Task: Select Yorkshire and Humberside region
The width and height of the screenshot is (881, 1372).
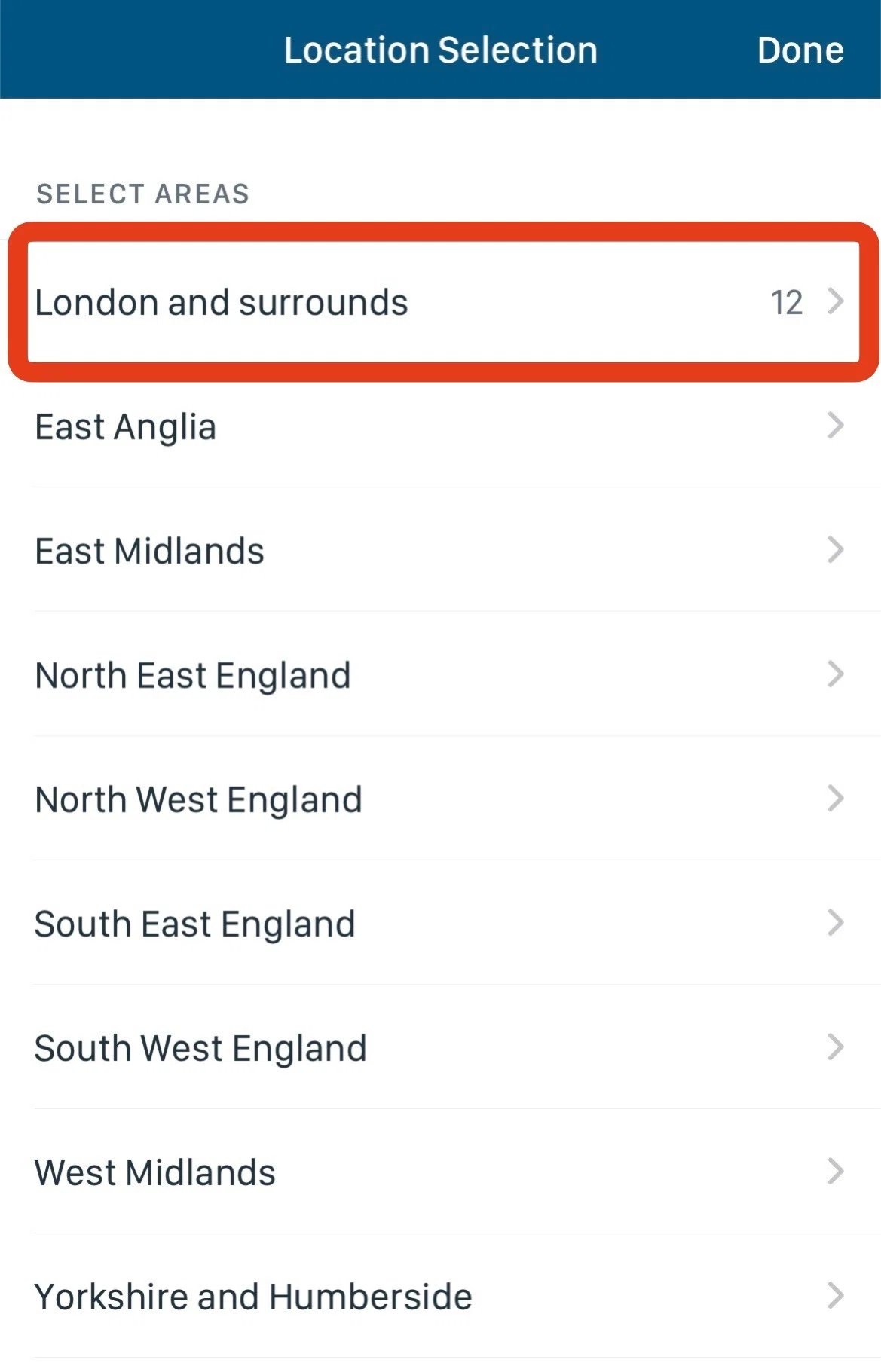Action: (253, 1297)
